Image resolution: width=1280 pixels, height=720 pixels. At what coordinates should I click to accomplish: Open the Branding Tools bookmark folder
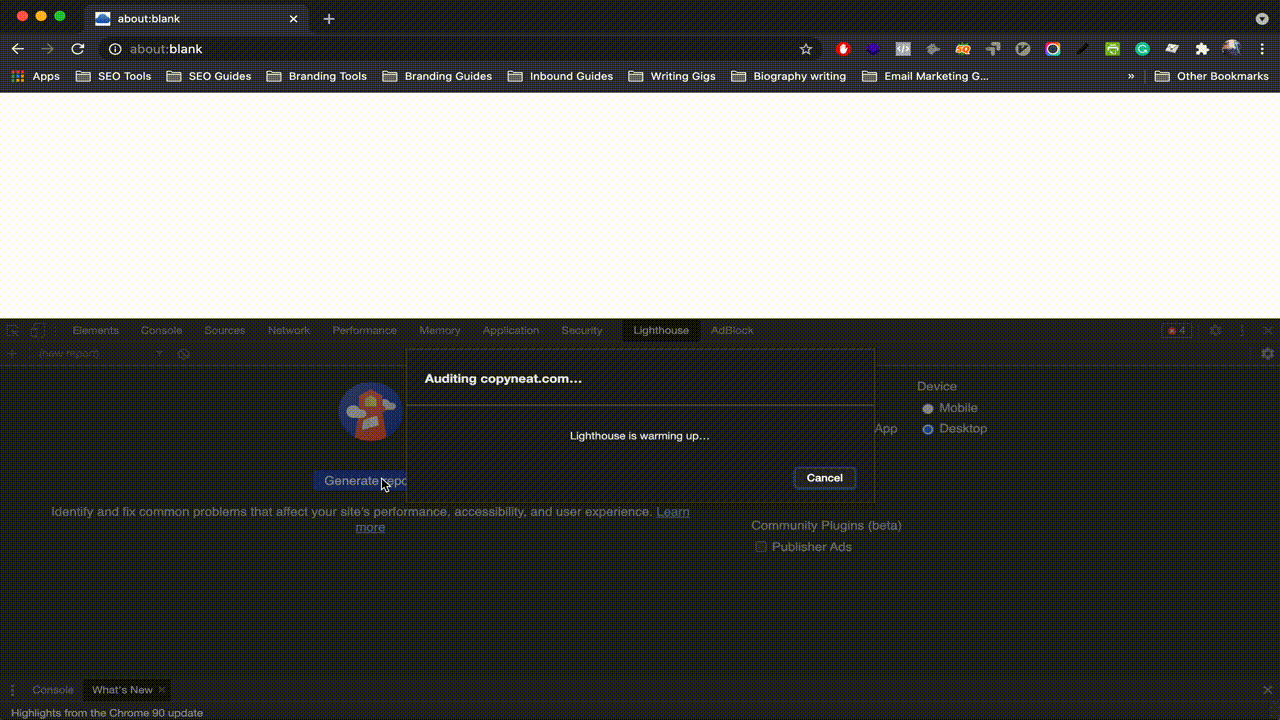click(317, 76)
